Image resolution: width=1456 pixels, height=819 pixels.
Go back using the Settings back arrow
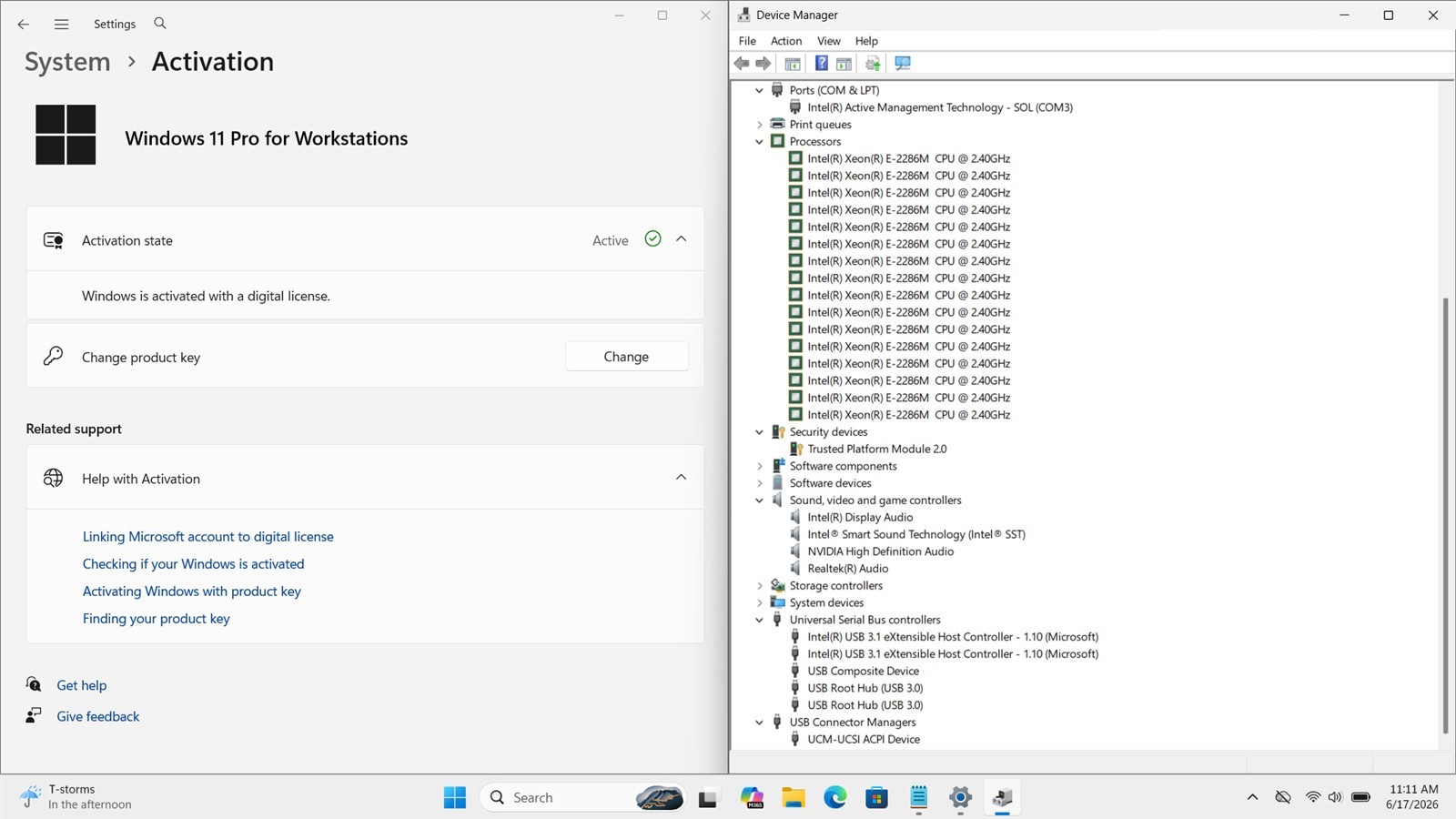(x=24, y=25)
